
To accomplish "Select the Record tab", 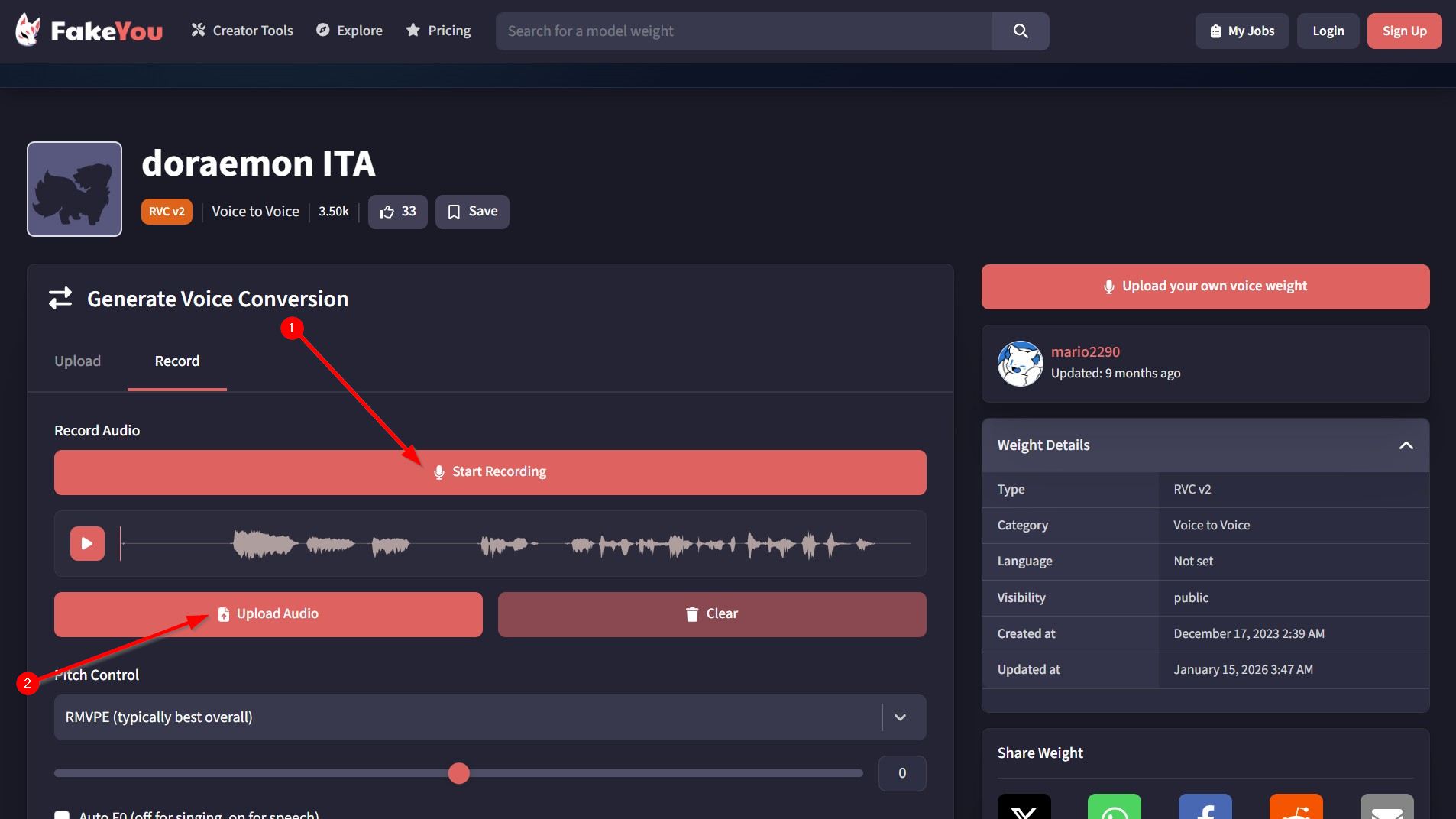I will click(x=177, y=361).
